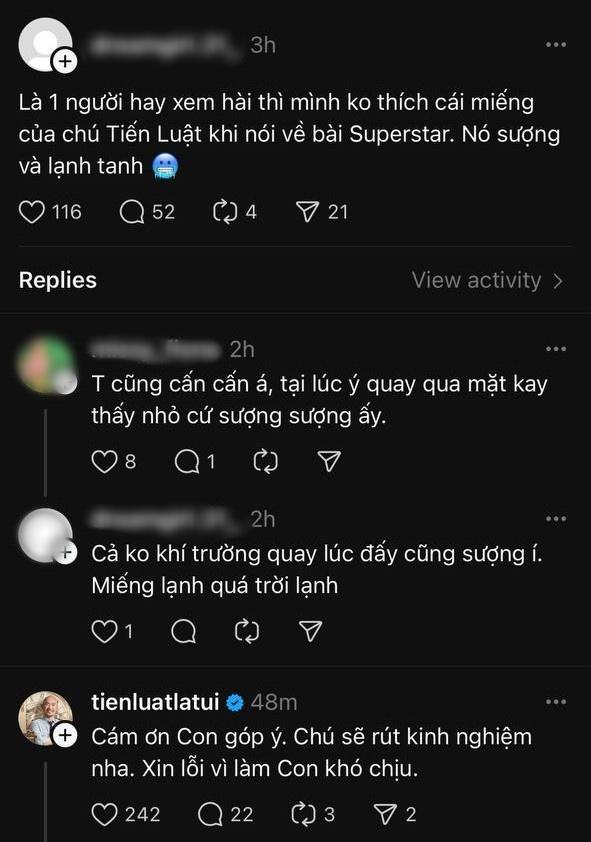Tap the follow plus on the poster's avatar
This screenshot has width=591, height=842.
[64, 62]
